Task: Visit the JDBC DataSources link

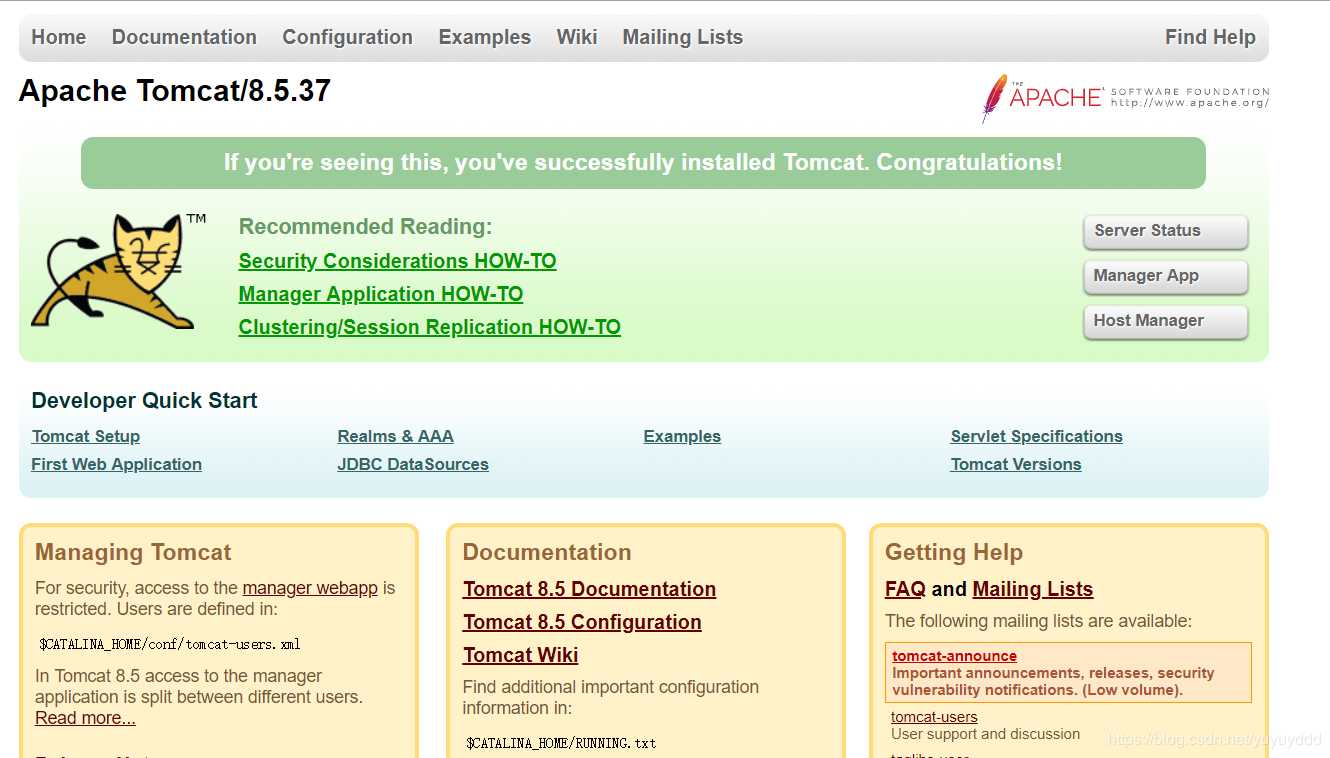Action: click(x=413, y=464)
